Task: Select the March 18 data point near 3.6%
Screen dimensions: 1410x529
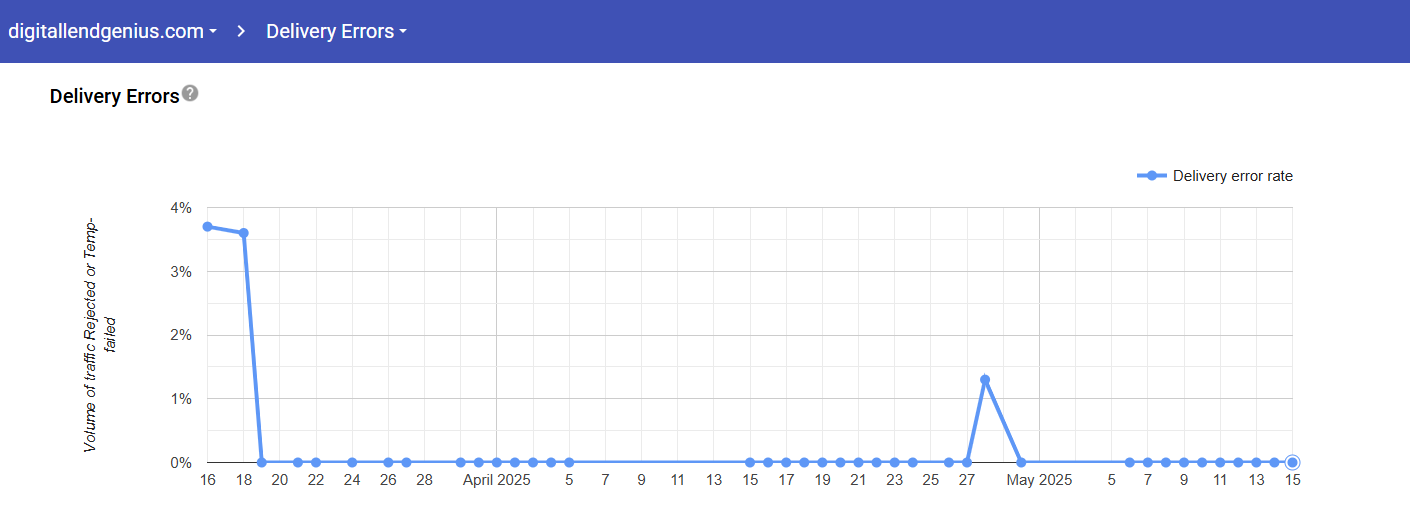Action: point(244,233)
